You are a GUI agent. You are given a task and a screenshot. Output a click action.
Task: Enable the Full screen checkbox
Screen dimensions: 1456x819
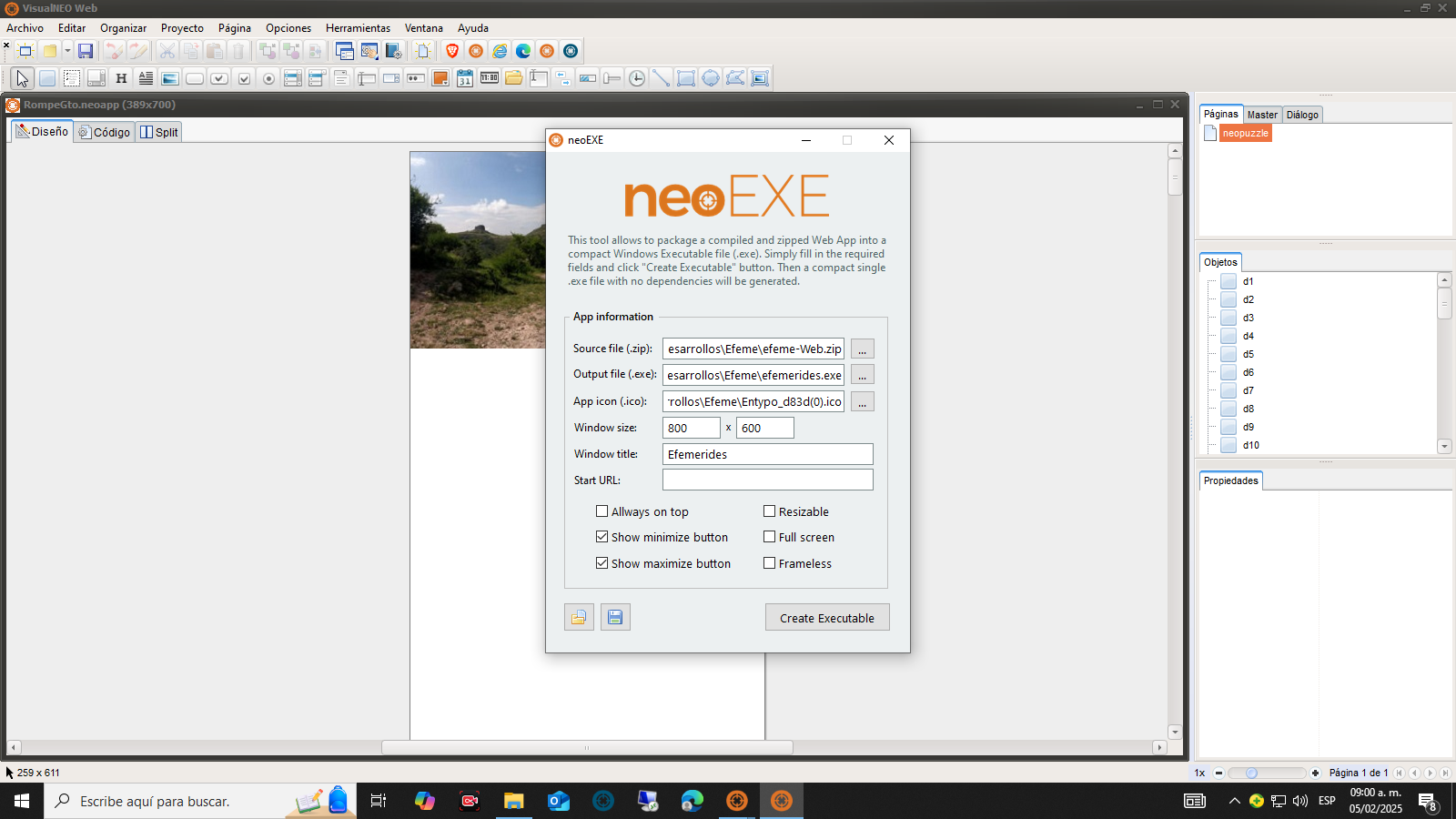(x=769, y=537)
